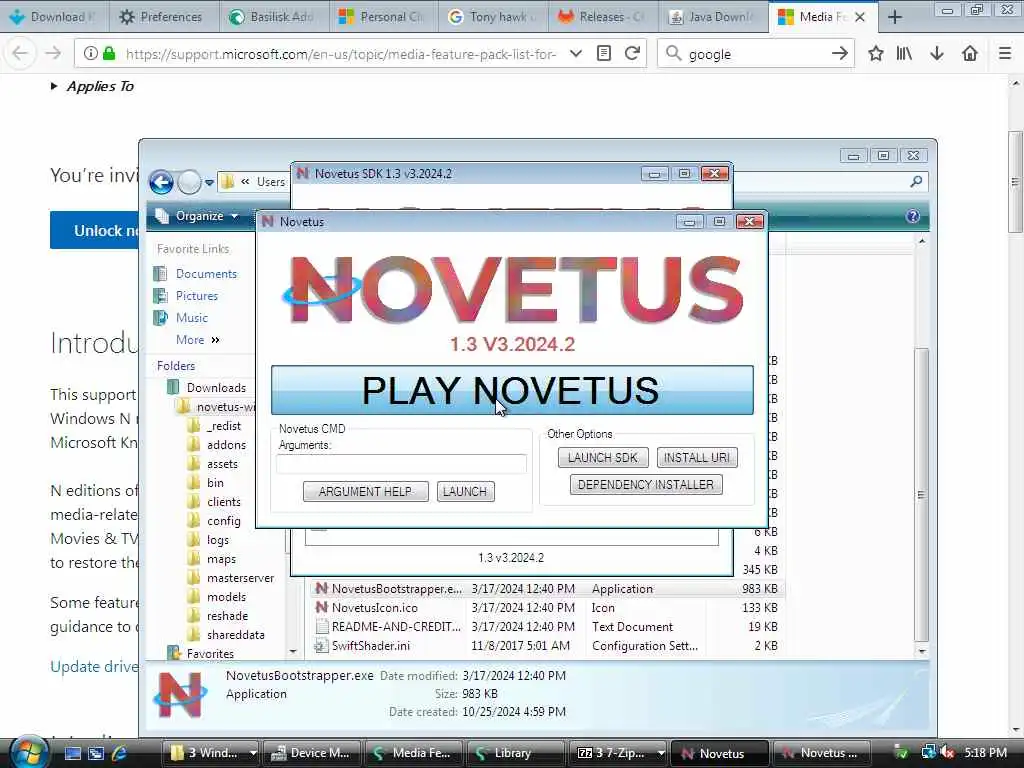Expand More favorite links
This screenshot has width=1024, height=768.
click(x=197, y=340)
